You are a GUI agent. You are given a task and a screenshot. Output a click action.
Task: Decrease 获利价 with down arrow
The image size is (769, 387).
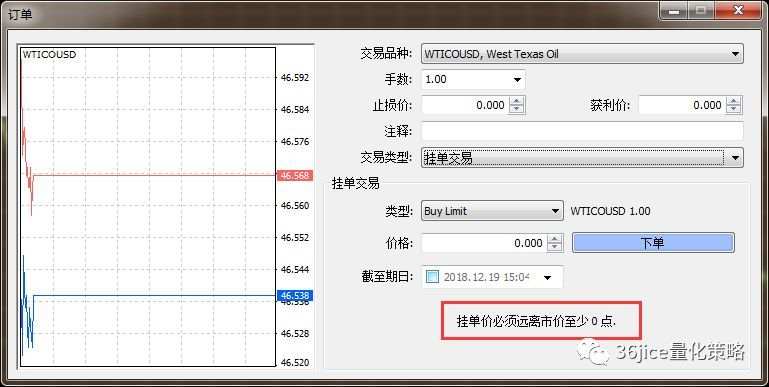pyautogui.click(x=734, y=109)
